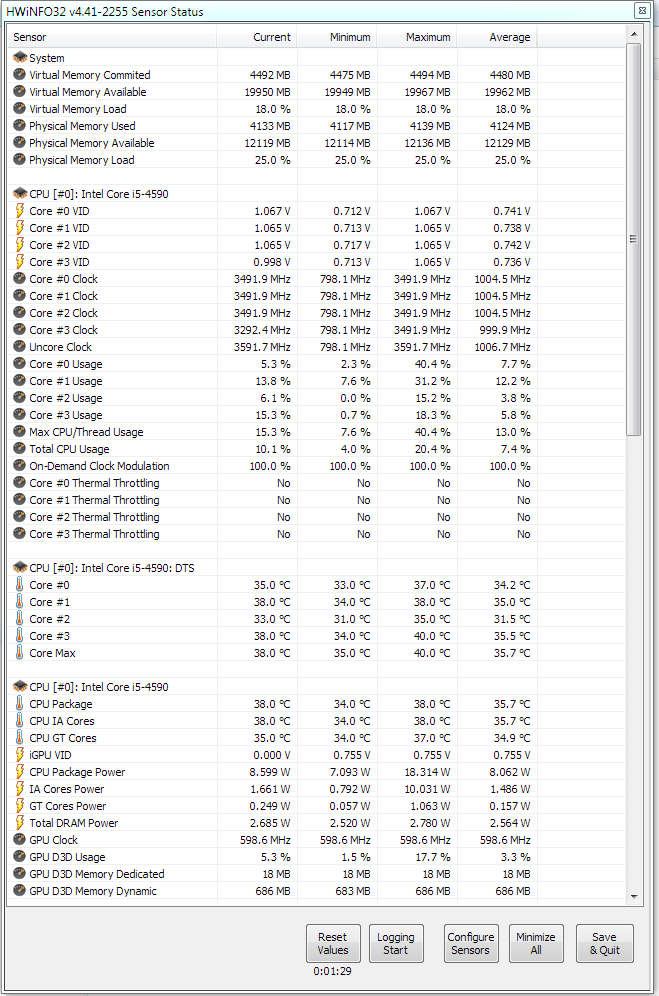Viewport: 659px width, 996px height.
Task: Click the CPU Package Power lightning icon
Action: (x=20, y=772)
